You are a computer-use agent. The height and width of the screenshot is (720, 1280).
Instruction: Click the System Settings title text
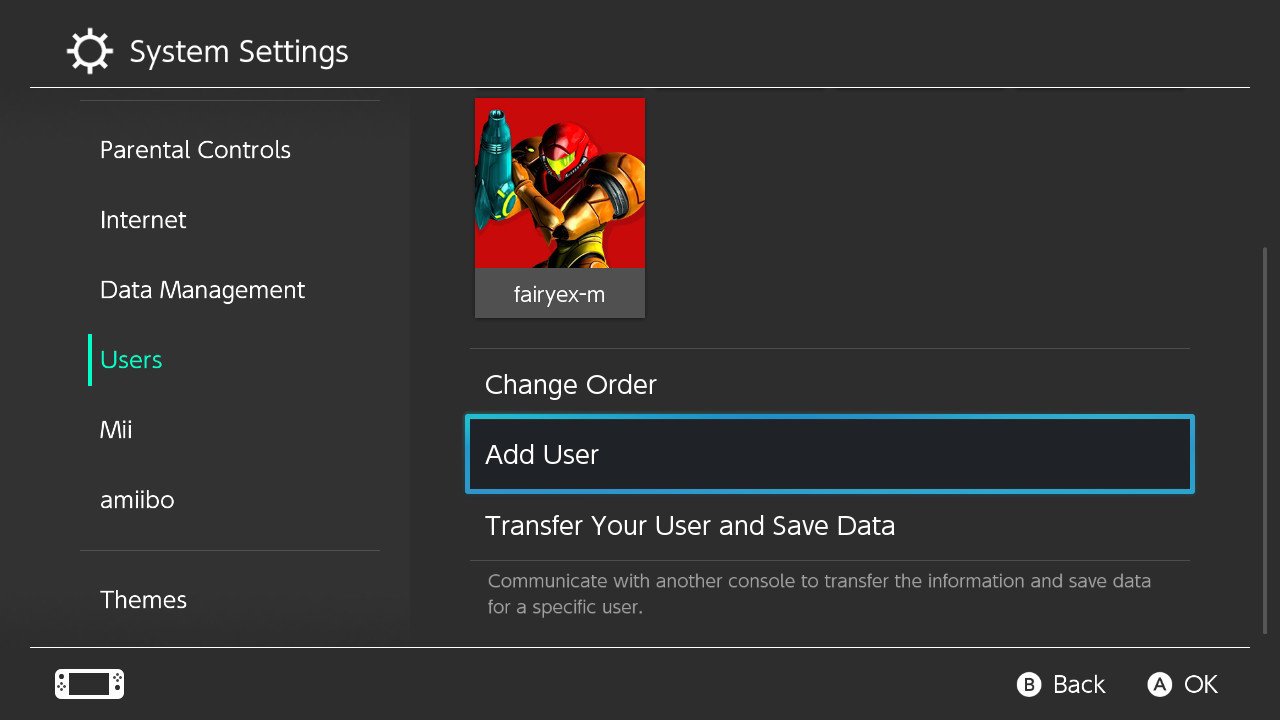(239, 52)
